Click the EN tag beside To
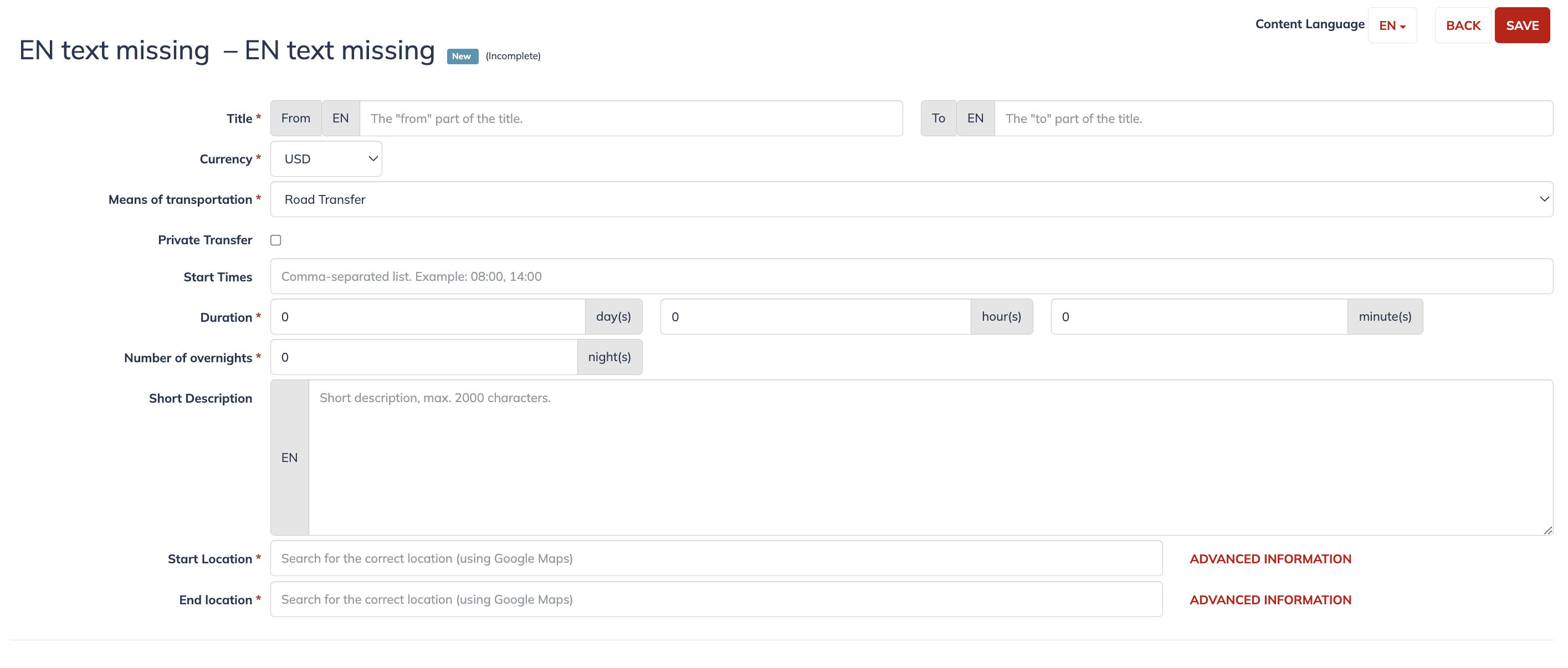The image size is (1568, 668). 975,119
